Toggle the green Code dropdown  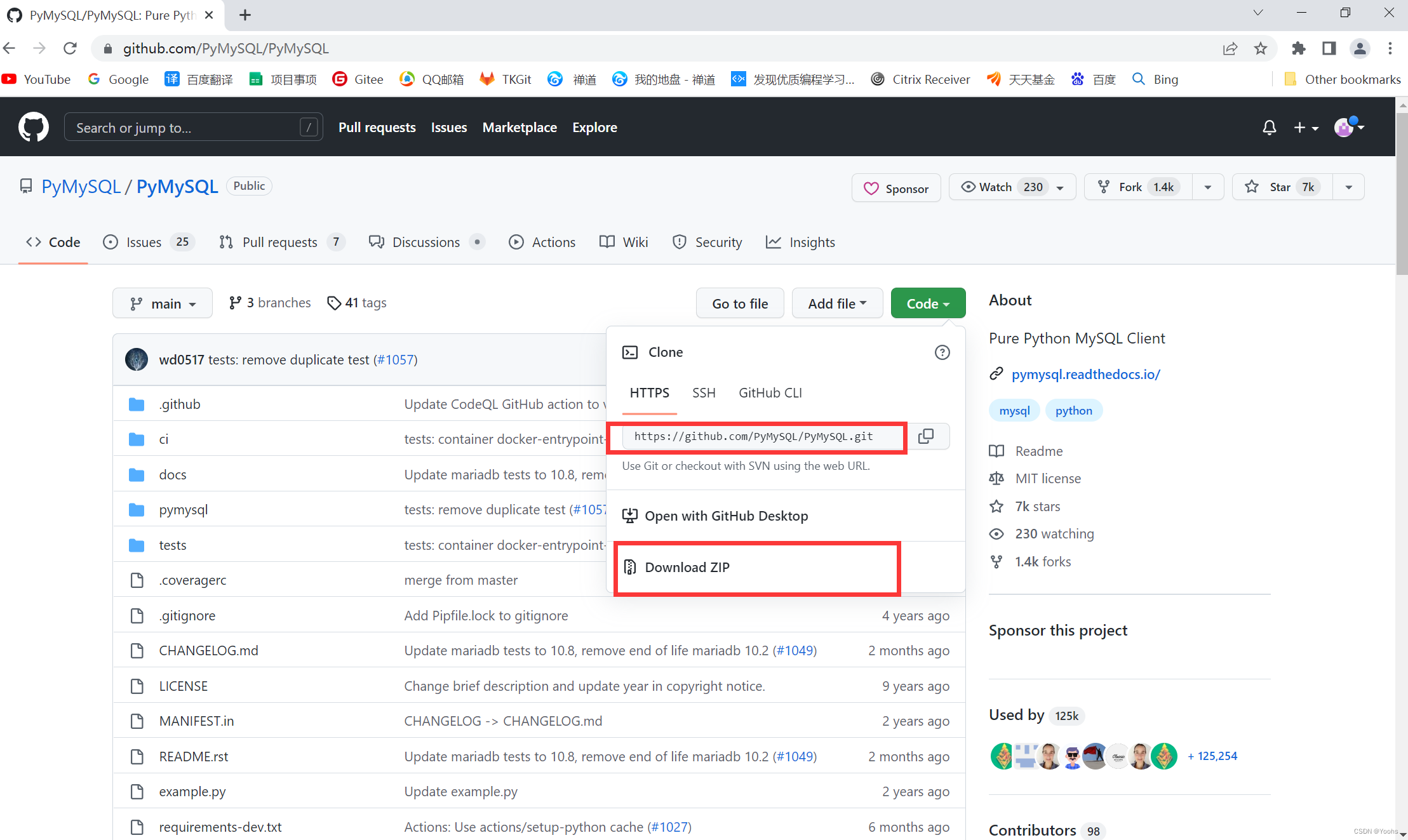(x=928, y=303)
